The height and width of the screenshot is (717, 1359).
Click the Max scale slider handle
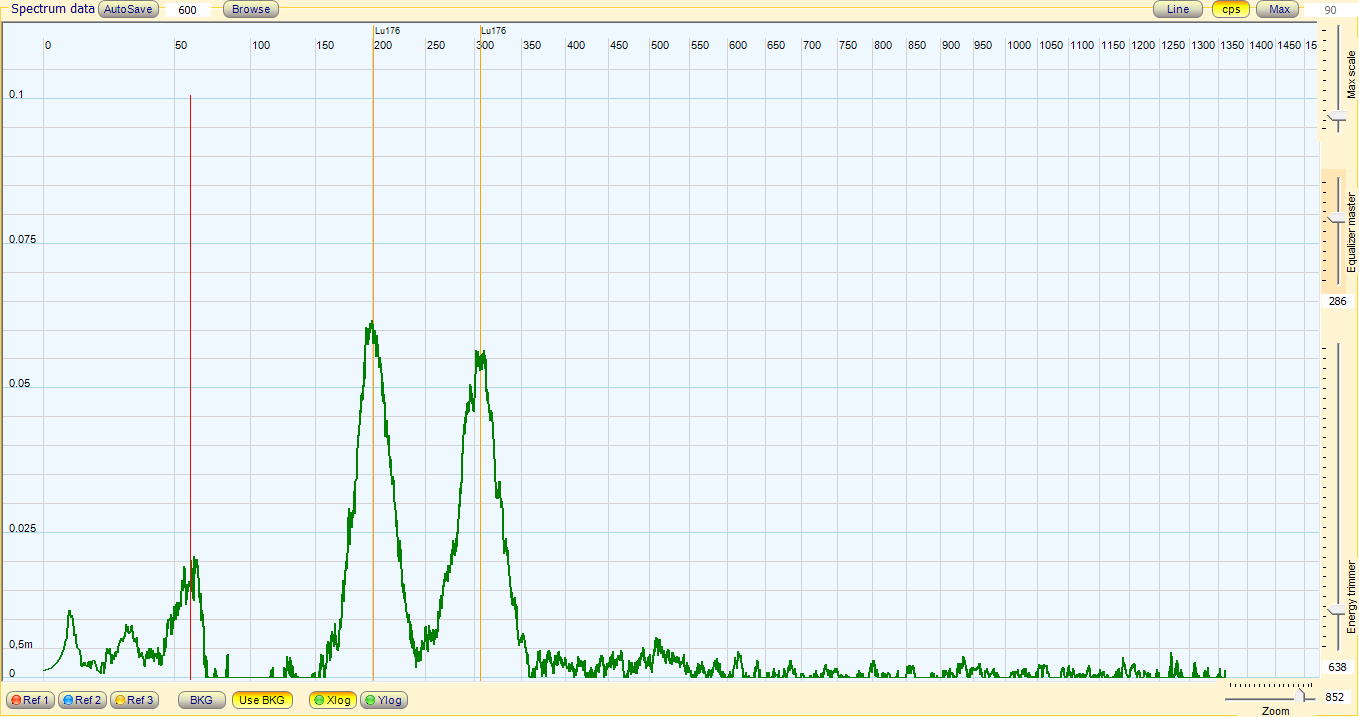click(1338, 118)
